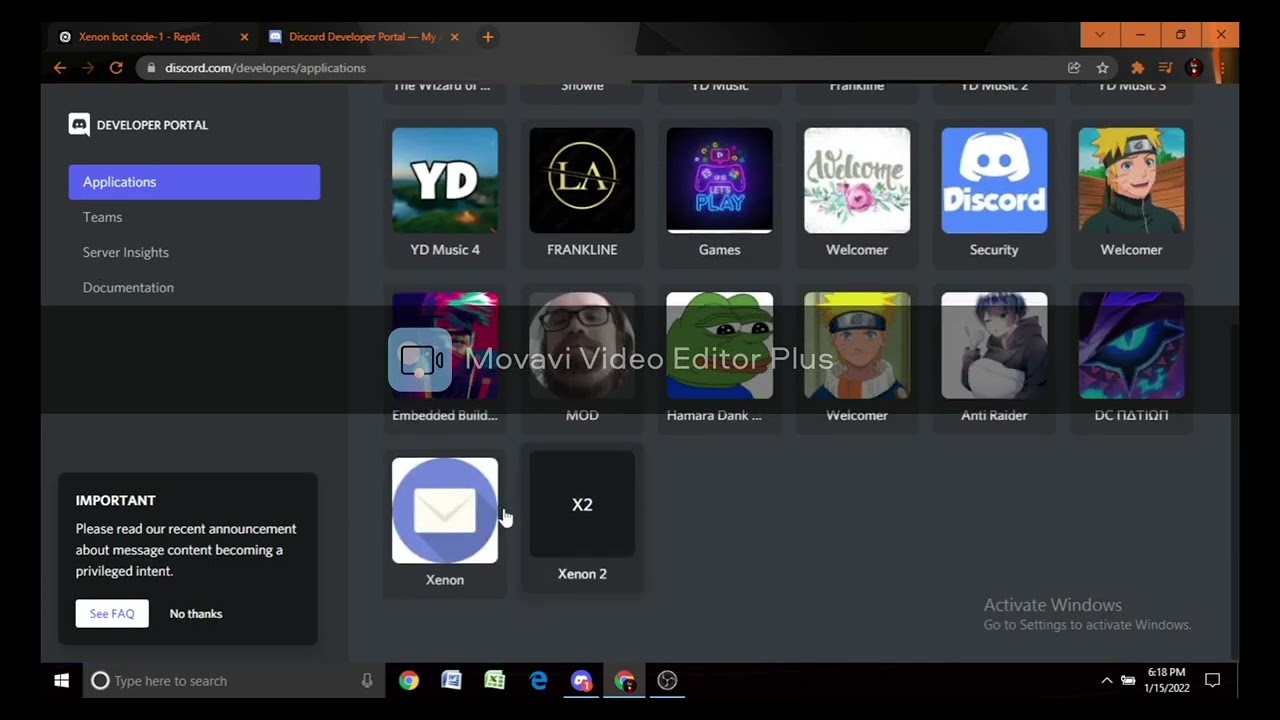Open Teams in the sidebar

point(102,217)
